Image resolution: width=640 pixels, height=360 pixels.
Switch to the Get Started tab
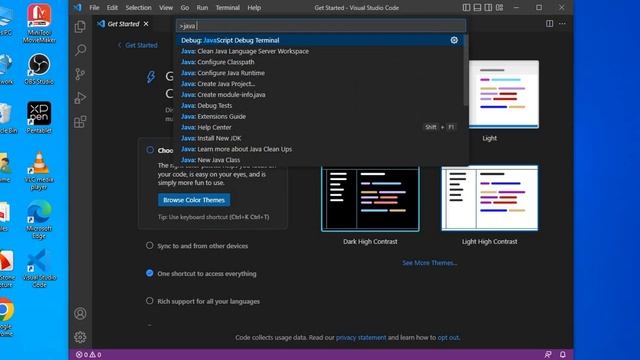pyautogui.click(x=123, y=24)
